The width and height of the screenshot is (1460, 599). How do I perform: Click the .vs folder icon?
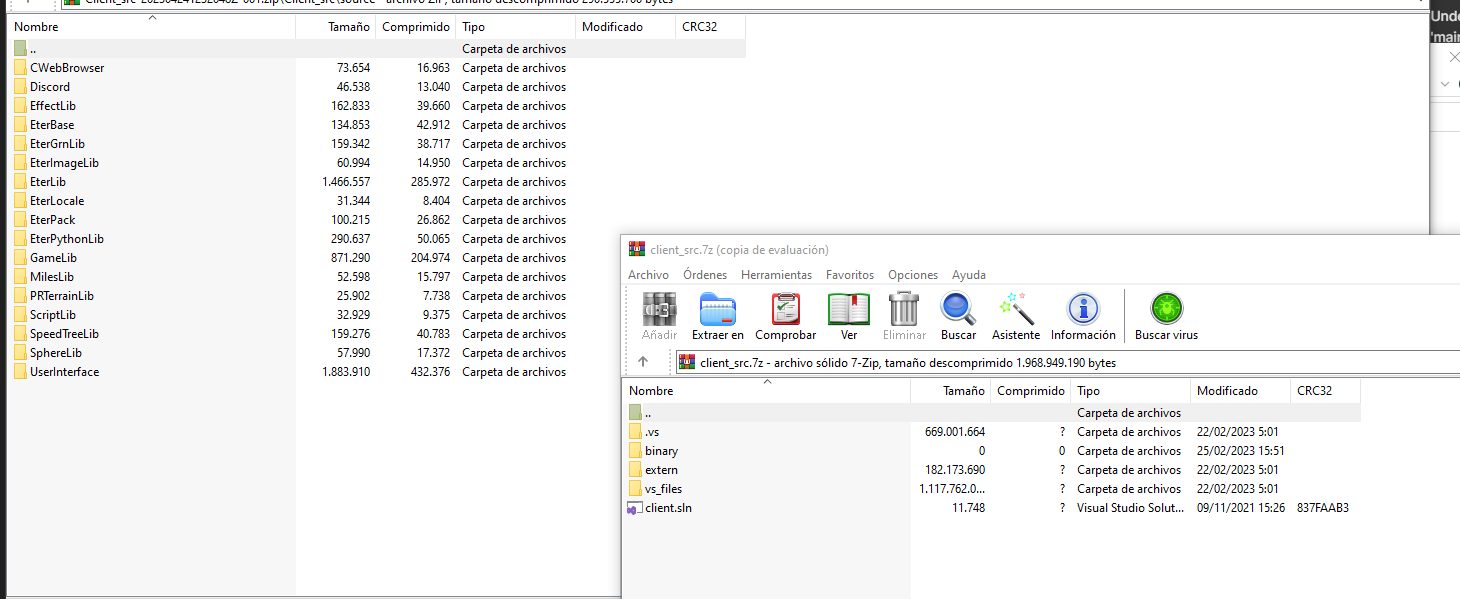point(635,432)
